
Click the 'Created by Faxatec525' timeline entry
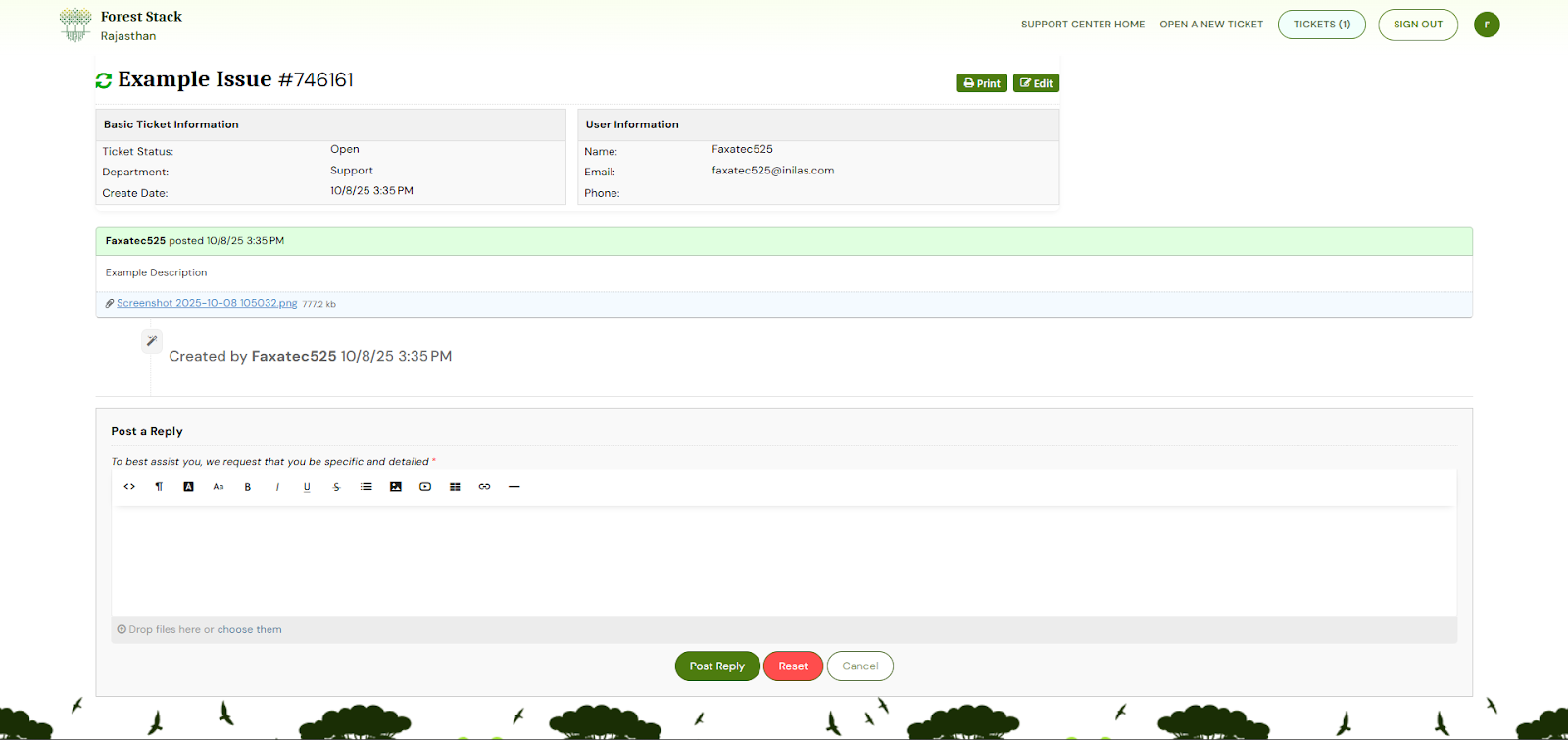(x=311, y=357)
